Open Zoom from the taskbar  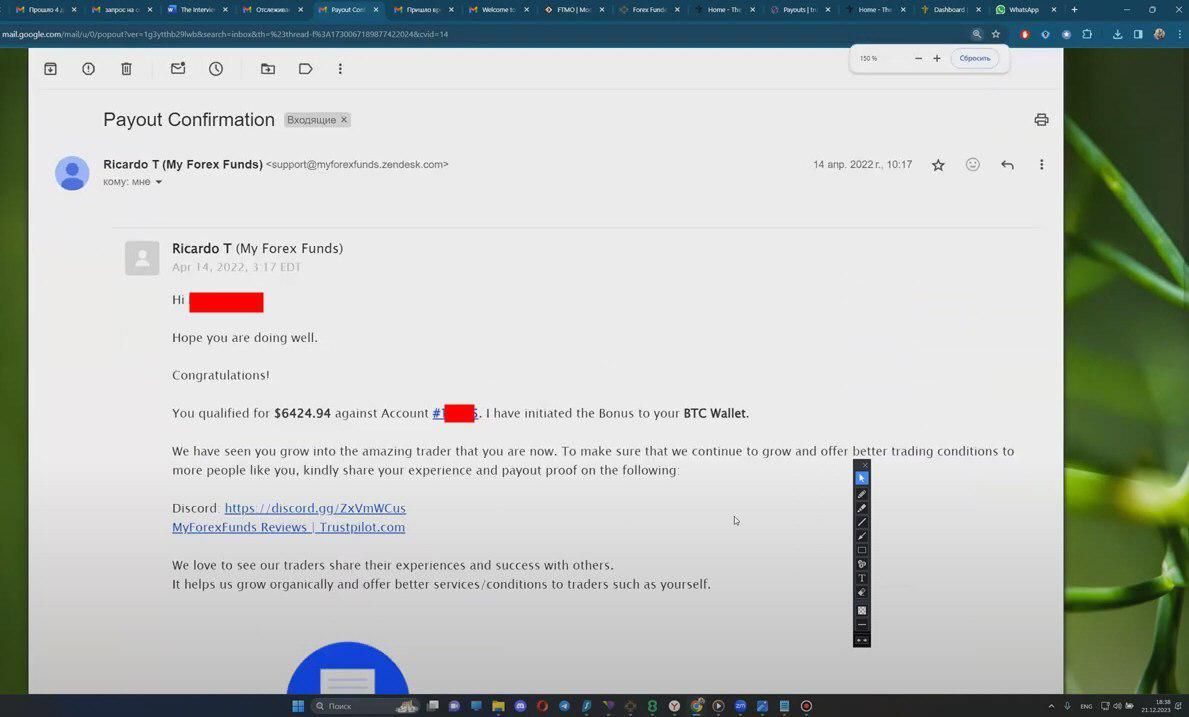coord(740,706)
